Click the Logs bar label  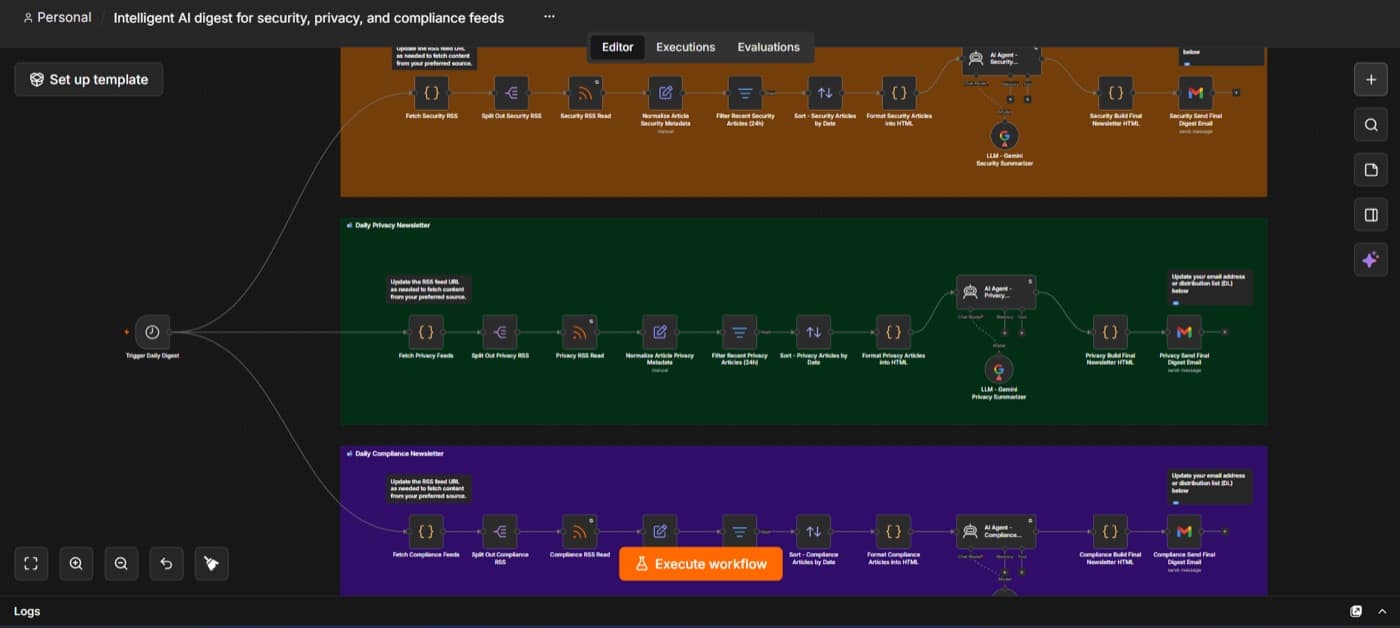click(27, 611)
